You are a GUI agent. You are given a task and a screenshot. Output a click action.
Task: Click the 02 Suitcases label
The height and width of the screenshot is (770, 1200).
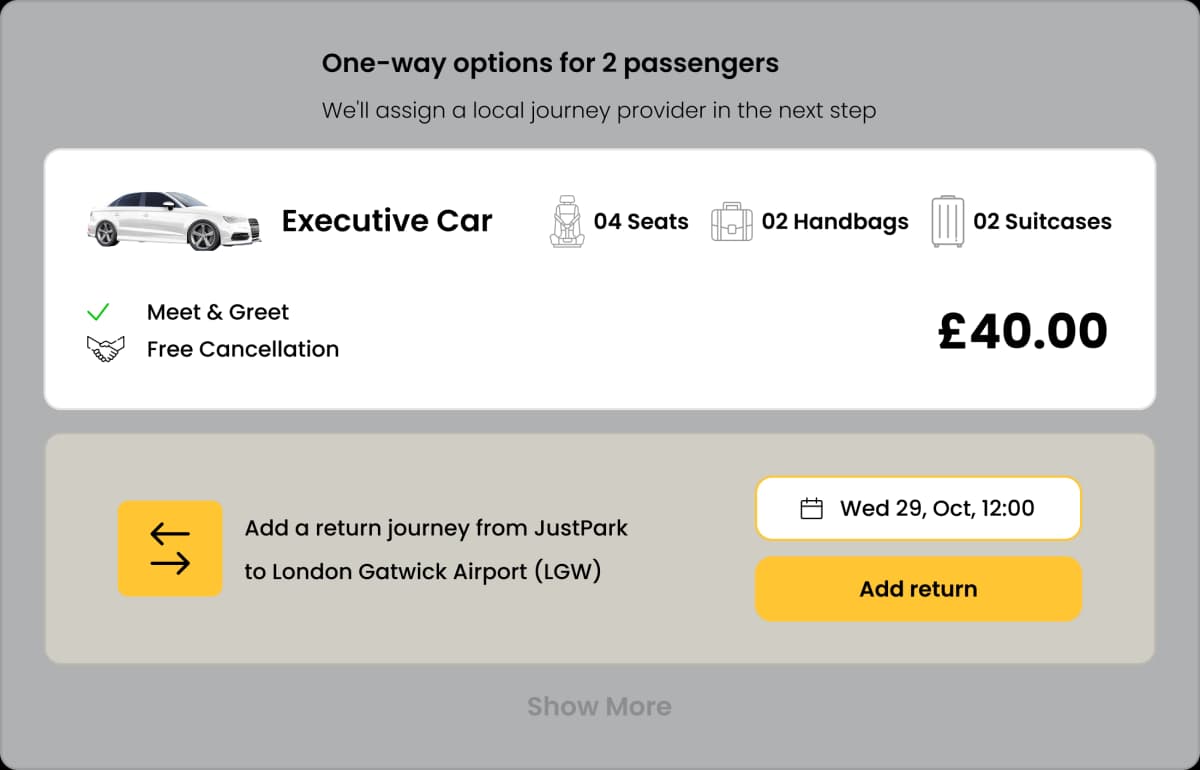1042,221
